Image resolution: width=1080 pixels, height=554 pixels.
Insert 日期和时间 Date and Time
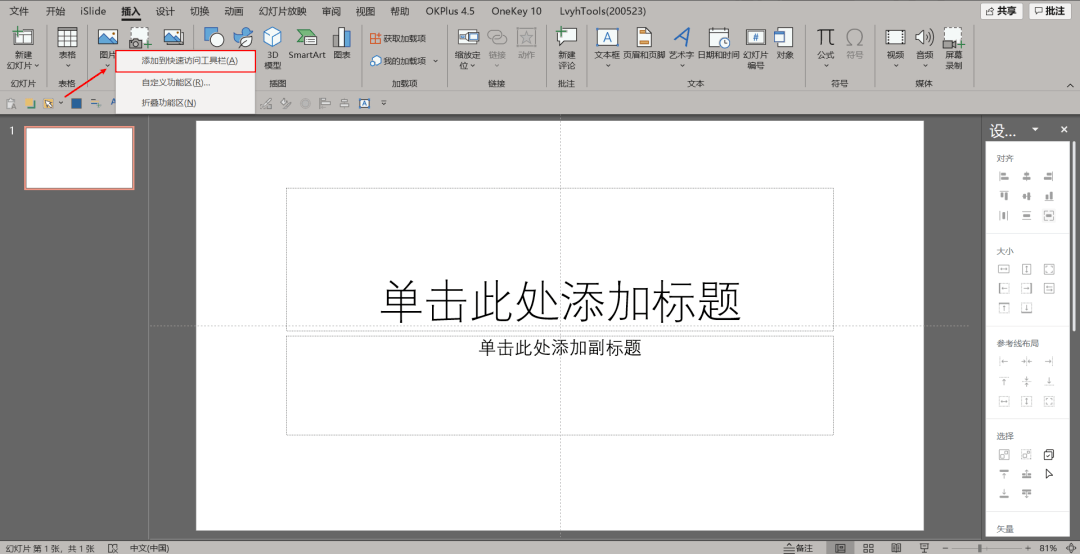pyautogui.click(x=718, y=43)
